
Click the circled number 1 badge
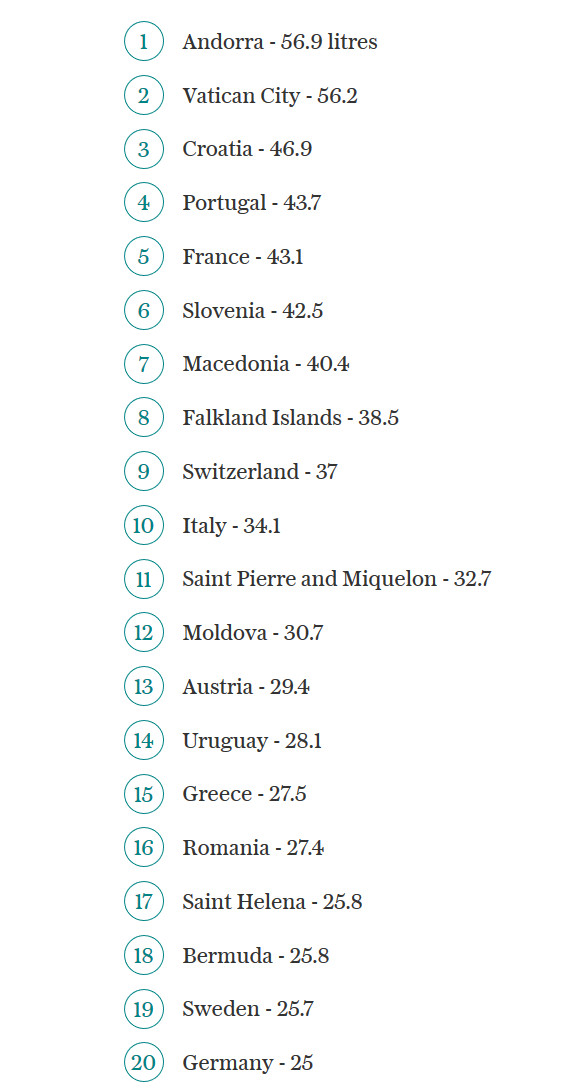pos(144,42)
